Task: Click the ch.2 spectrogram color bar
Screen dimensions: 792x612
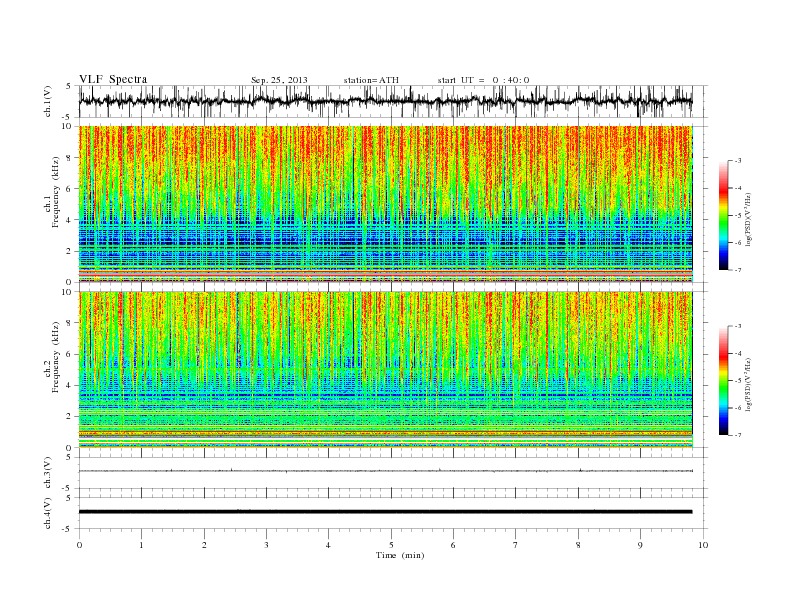Action: [x=723, y=381]
